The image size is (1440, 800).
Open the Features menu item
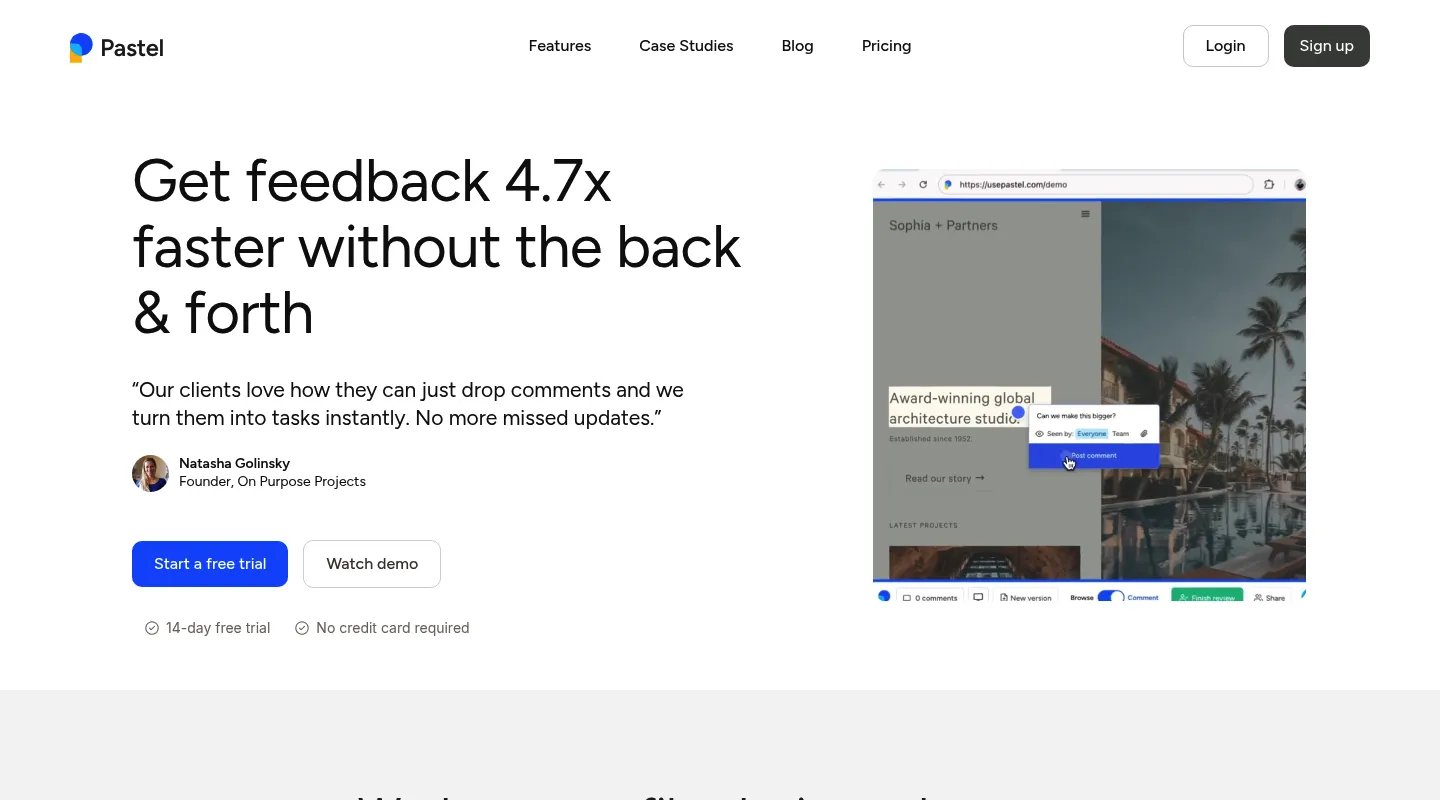coord(559,46)
